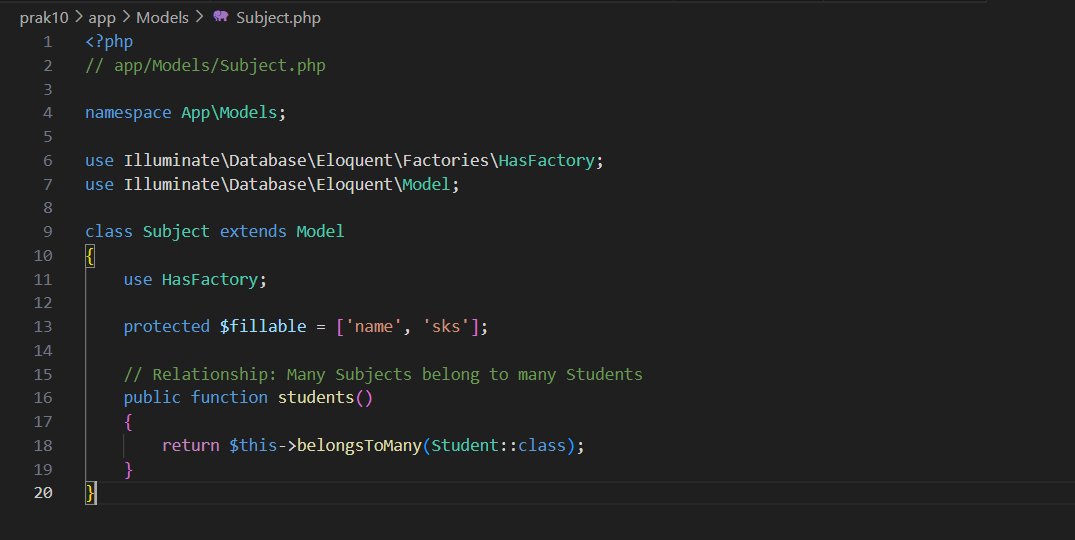Click the namespace App\Models declaration
The width and height of the screenshot is (1075, 540).
tap(185, 113)
